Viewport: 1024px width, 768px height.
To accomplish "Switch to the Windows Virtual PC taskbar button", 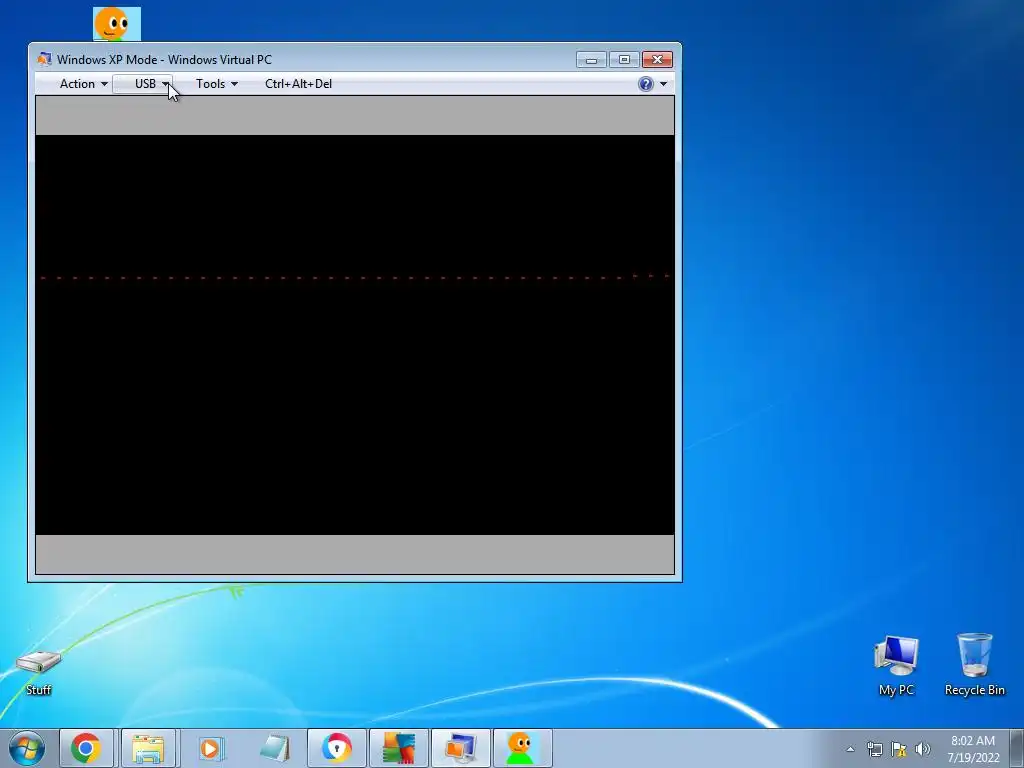I will pos(460,748).
